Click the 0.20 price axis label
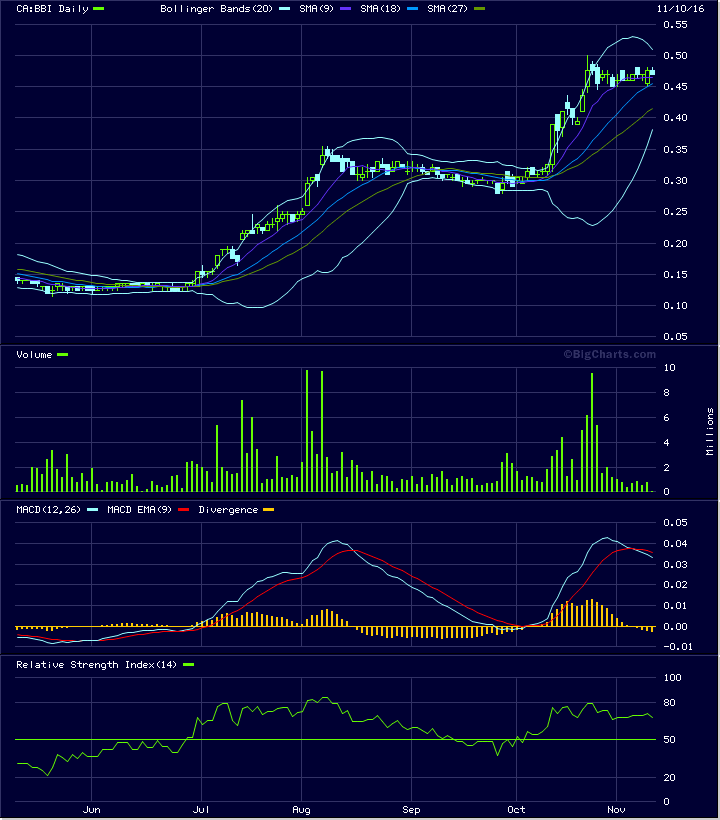Screen dimensions: 720x820 pos(675,244)
